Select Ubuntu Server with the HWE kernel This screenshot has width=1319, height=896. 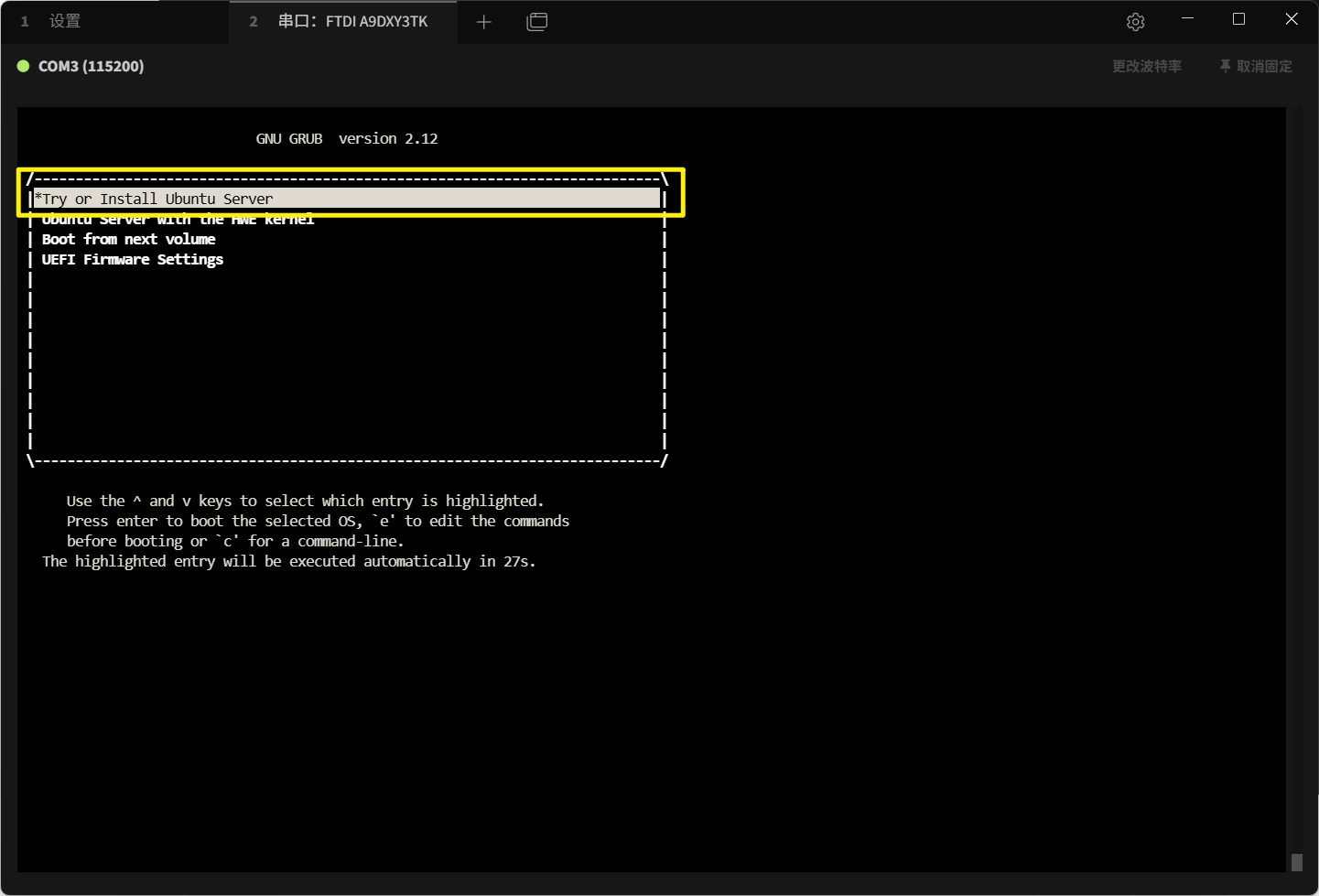click(178, 220)
